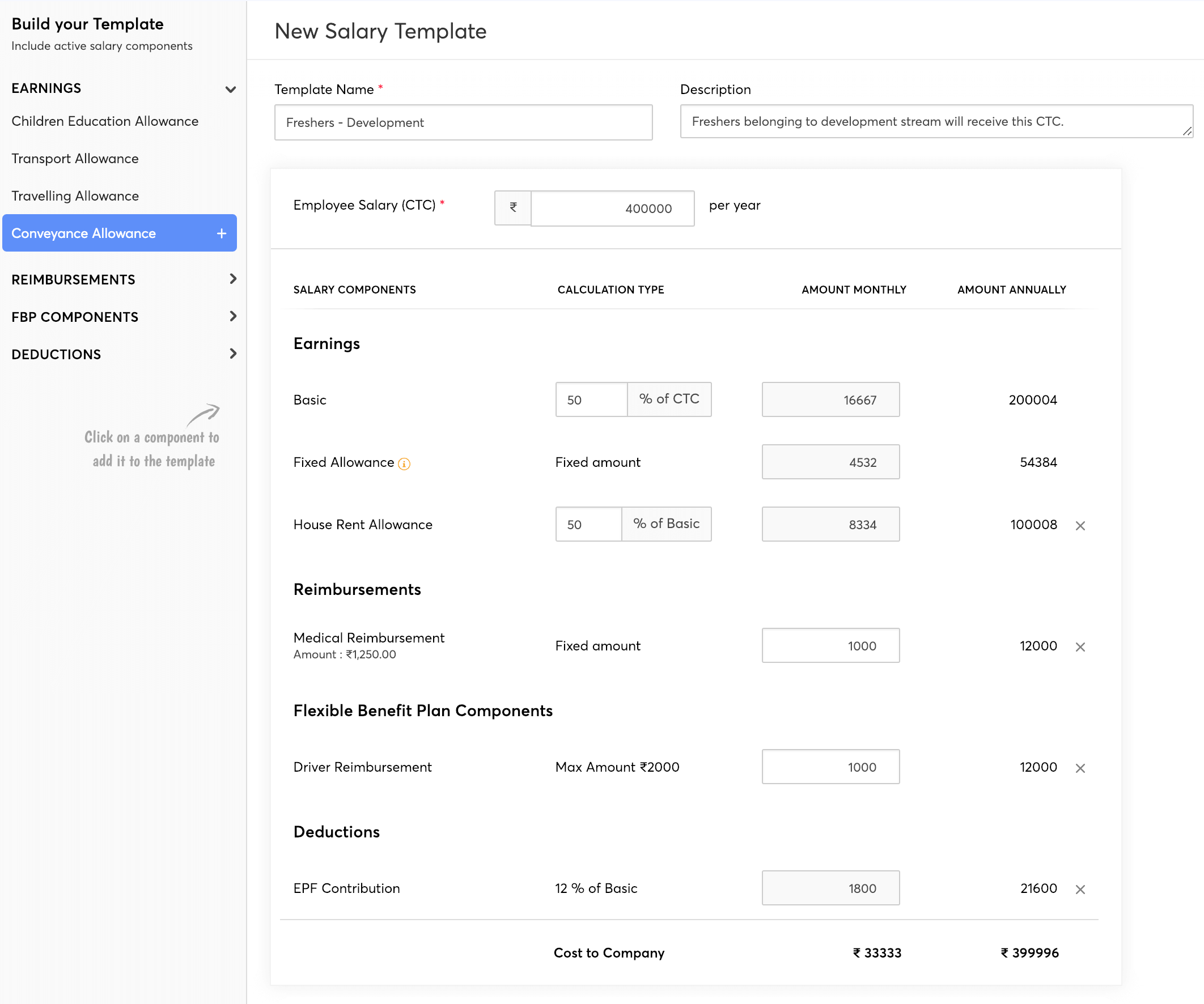Remove Medical Reimbursement with the × icon
Viewport: 1204px width, 1004px height.
point(1080,646)
